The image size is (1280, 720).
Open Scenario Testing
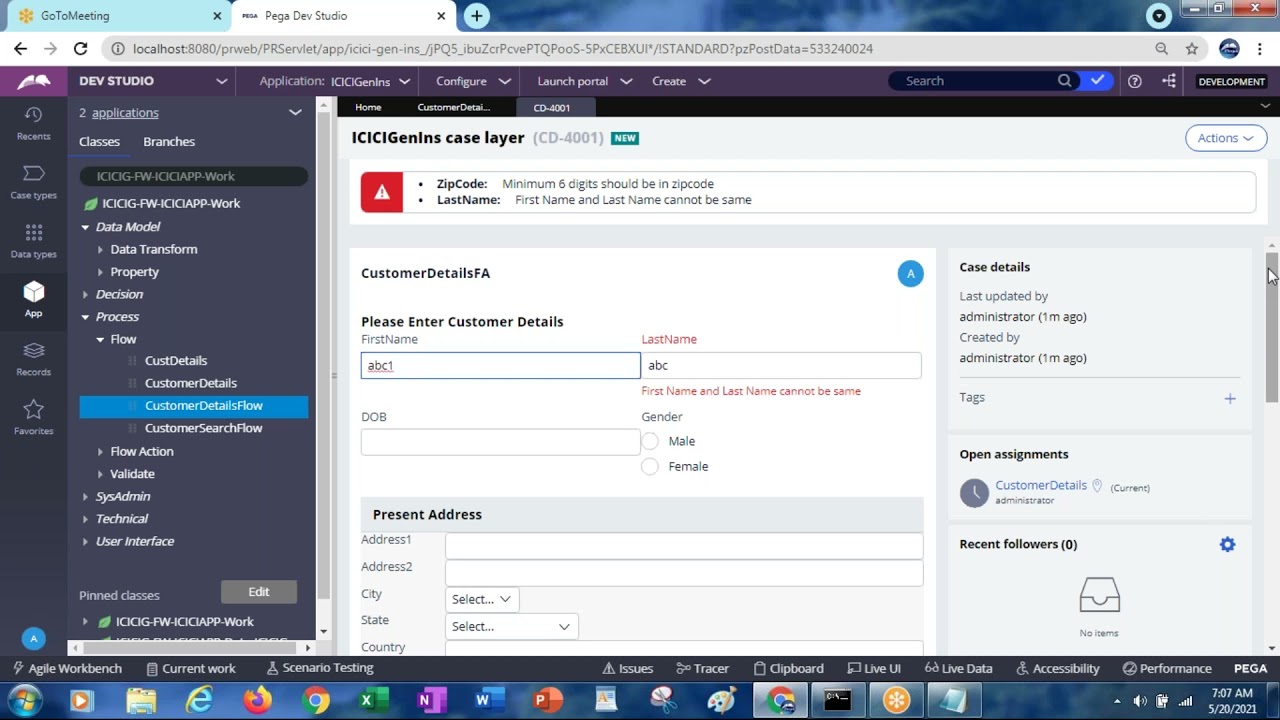(x=320, y=668)
